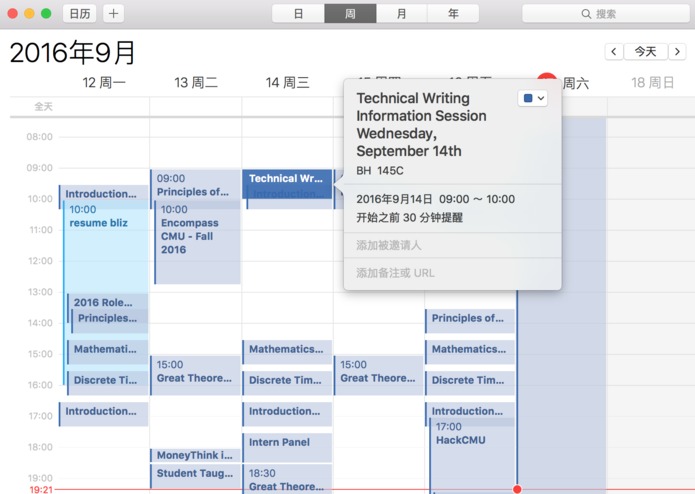Click 12 周一 day header
This screenshot has width=695, height=494.
click(x=104, y=82)
